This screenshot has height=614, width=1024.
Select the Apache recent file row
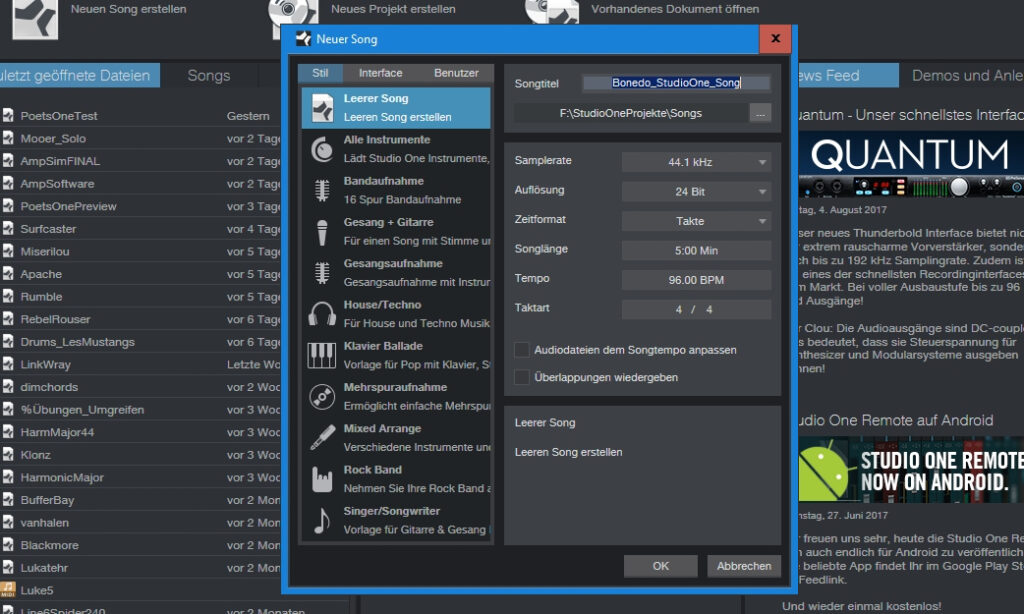click(140, 274)
